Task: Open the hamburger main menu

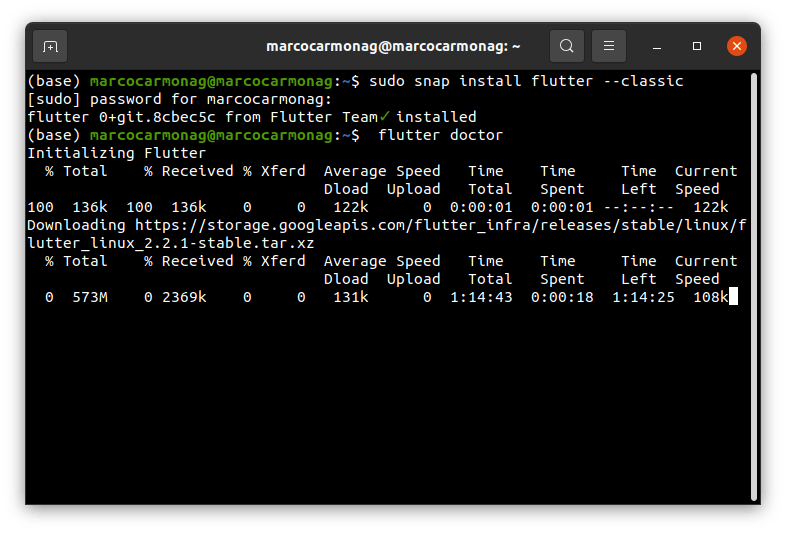Action: 609,46
